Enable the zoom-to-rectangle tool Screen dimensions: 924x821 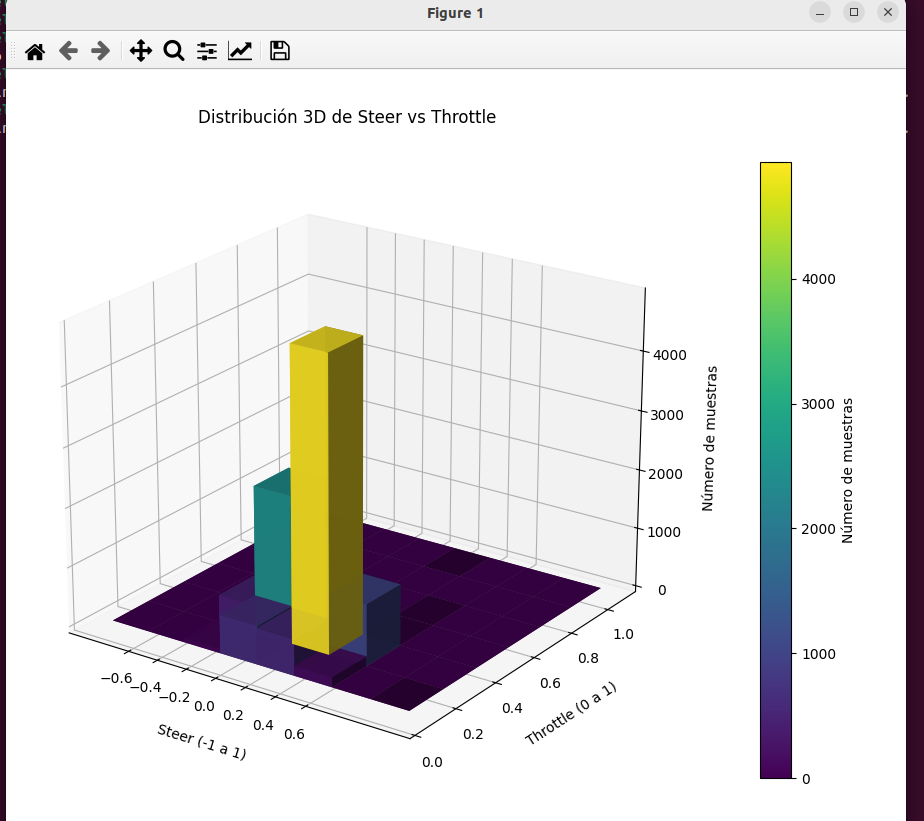click(173, 51)
